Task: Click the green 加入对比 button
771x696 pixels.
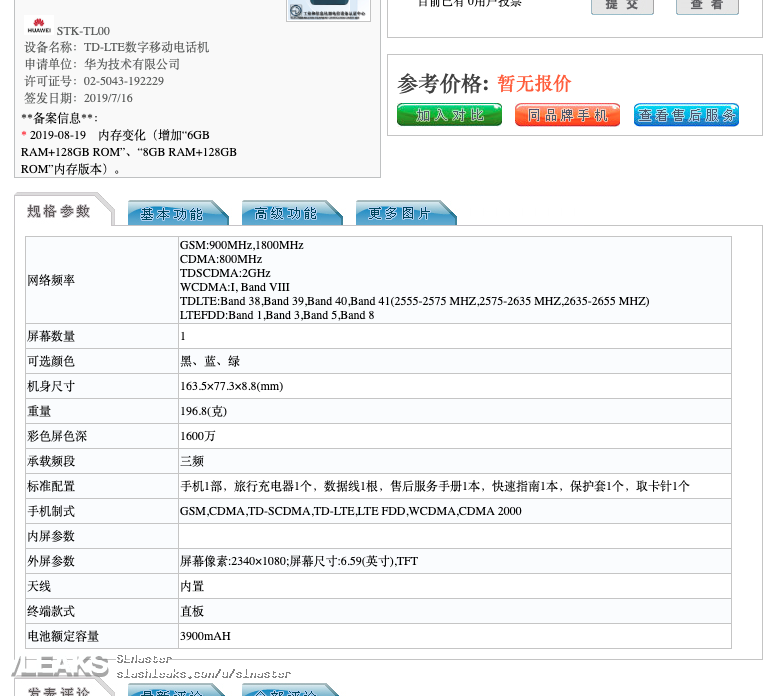Action: [449, 115]
